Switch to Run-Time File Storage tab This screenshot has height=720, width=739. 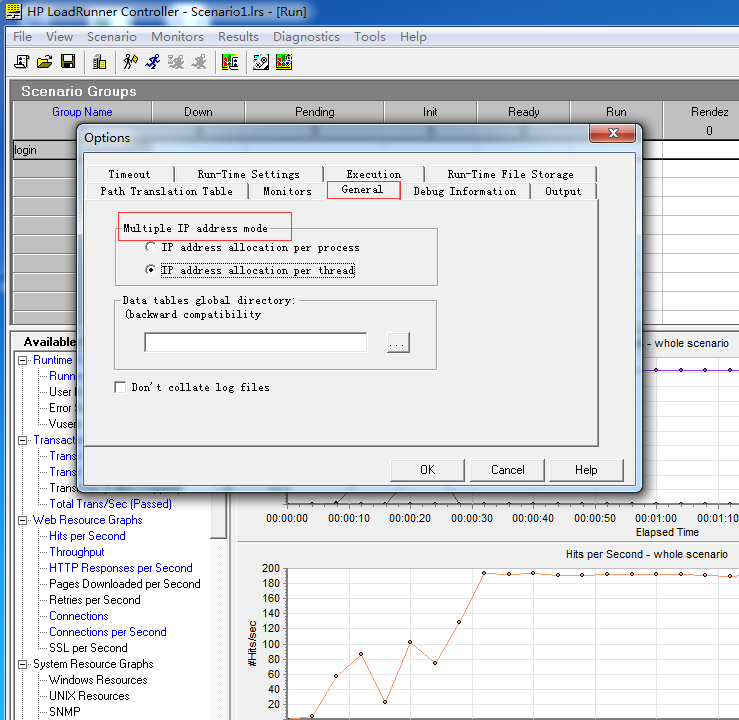[x=510, y=174]
